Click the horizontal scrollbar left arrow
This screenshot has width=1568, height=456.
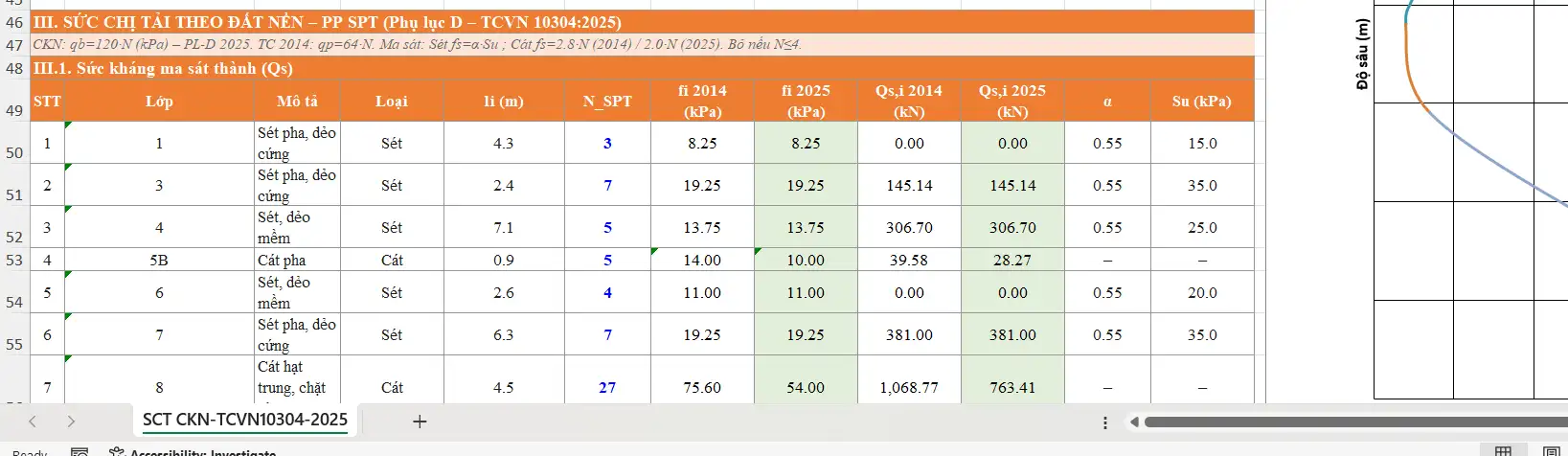(x=1134, y=422)
